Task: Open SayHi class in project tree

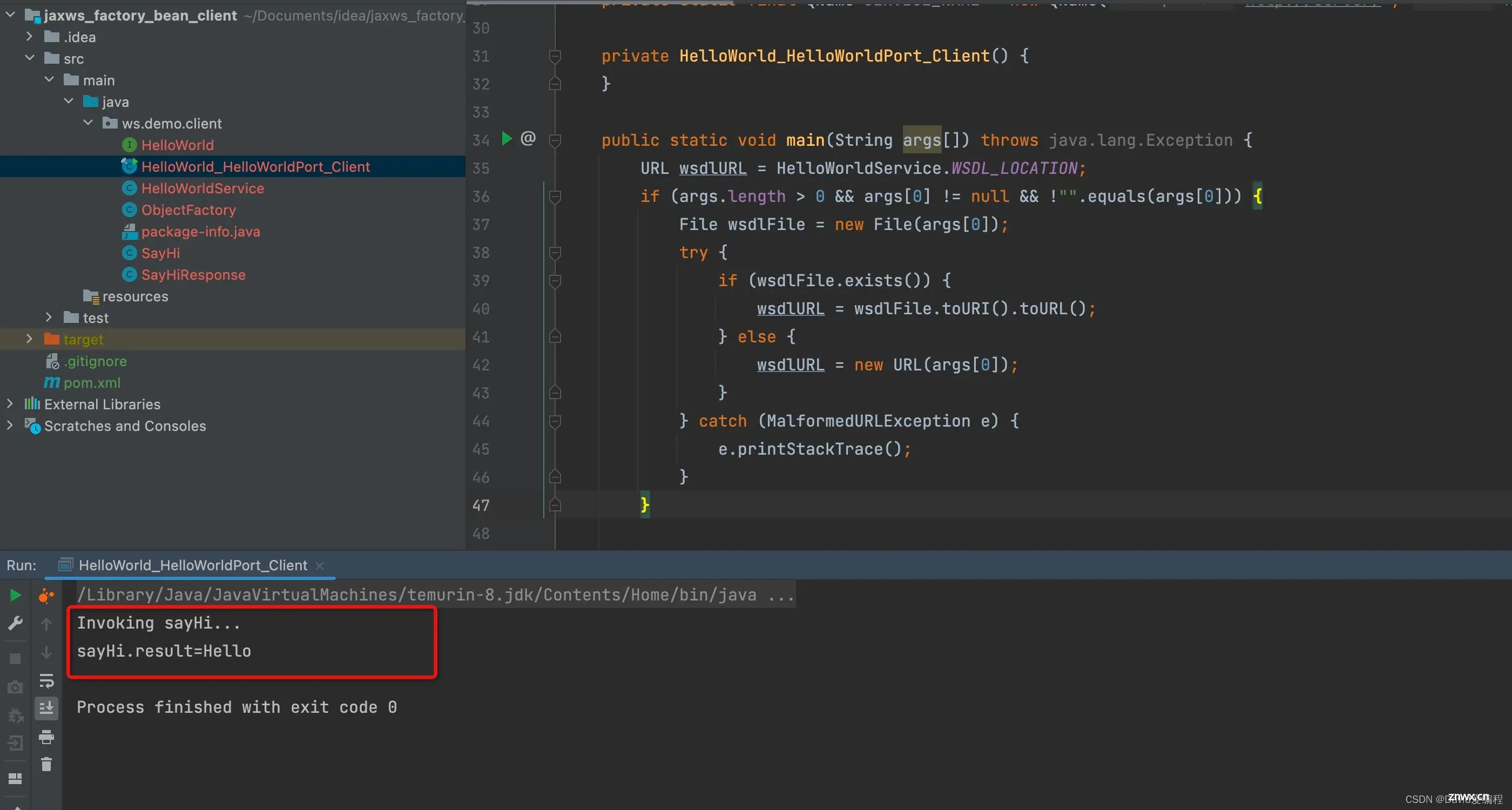Action: click(x=160, y=253)
